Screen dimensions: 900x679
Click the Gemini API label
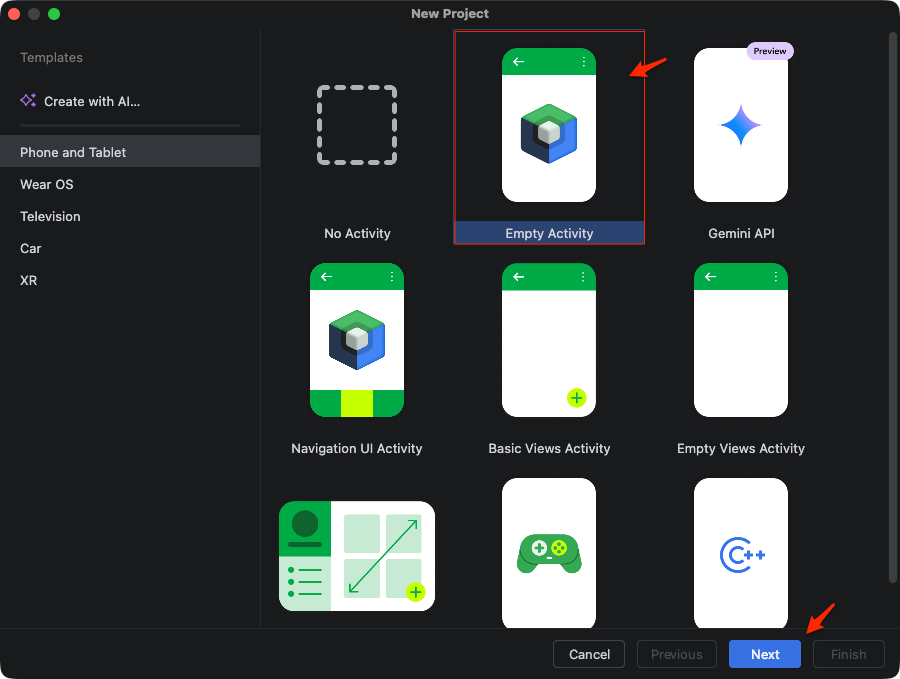(x=741, y=233)
